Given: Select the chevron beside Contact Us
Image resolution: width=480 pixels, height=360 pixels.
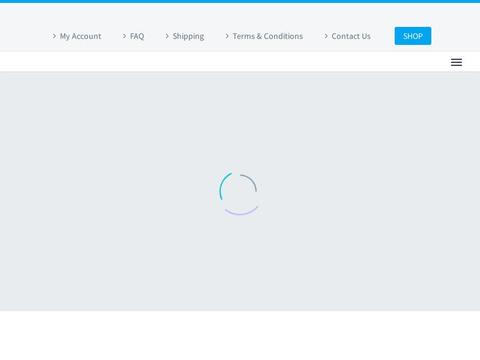Looking at the screenshot, I should (x=326, y=36).
